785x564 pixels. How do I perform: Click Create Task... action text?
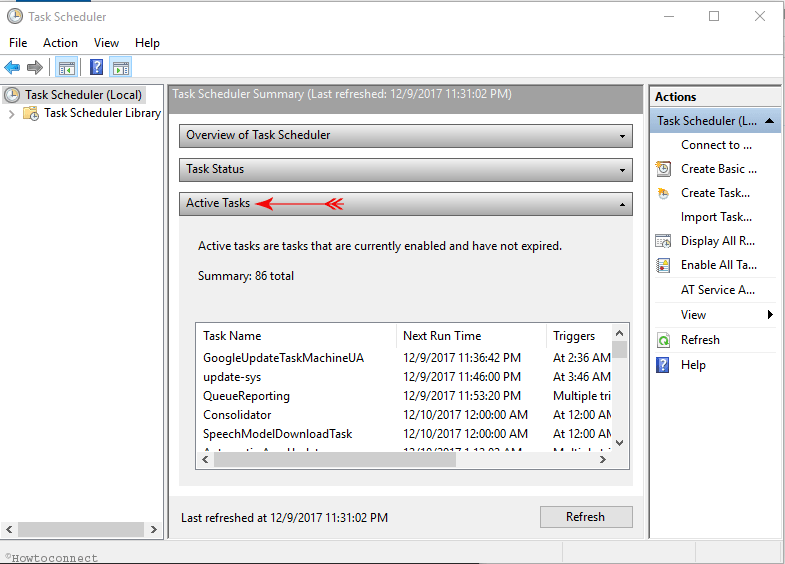click(x=715, y=193)
